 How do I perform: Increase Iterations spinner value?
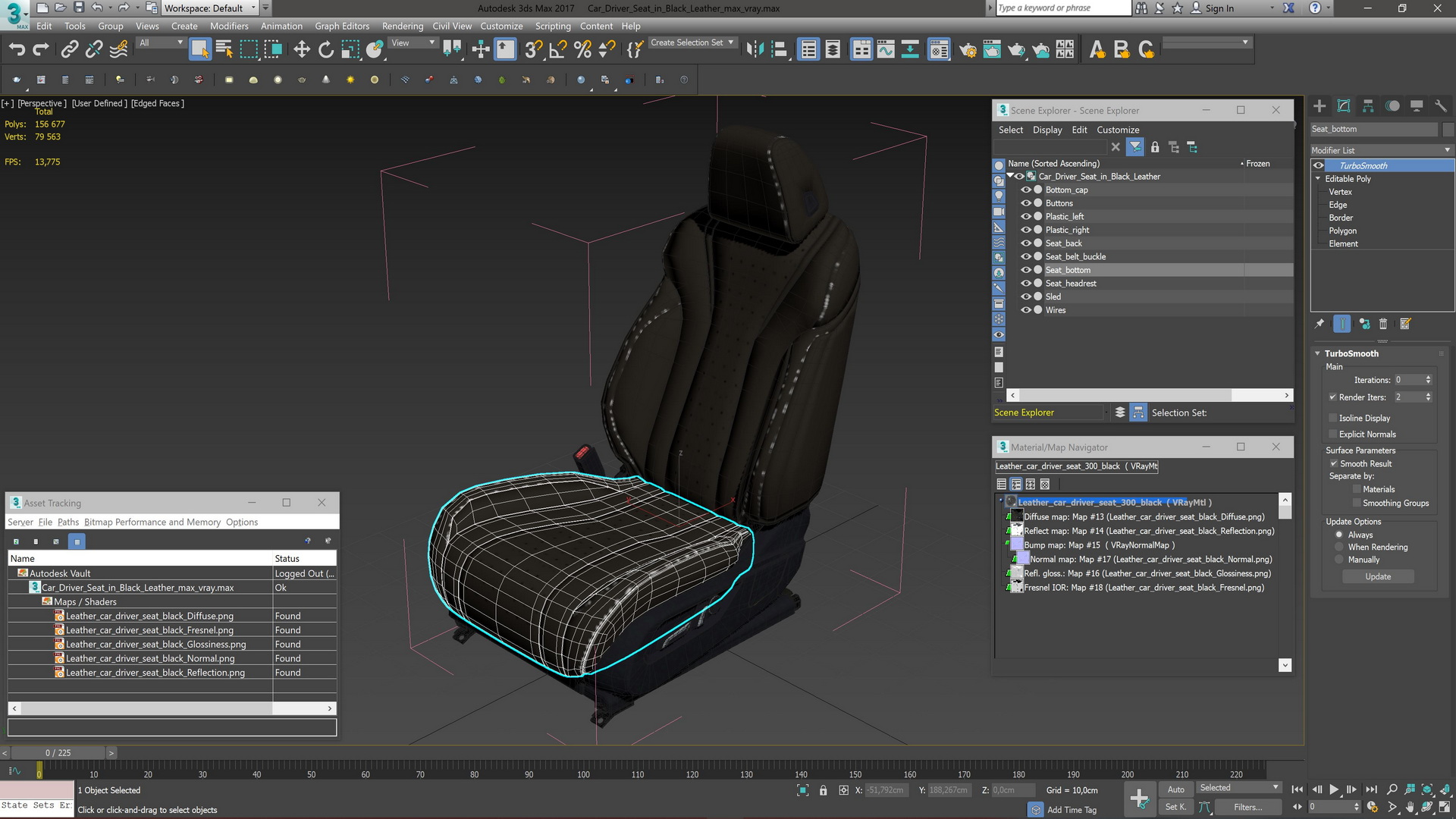click(x=1429, y=378)
